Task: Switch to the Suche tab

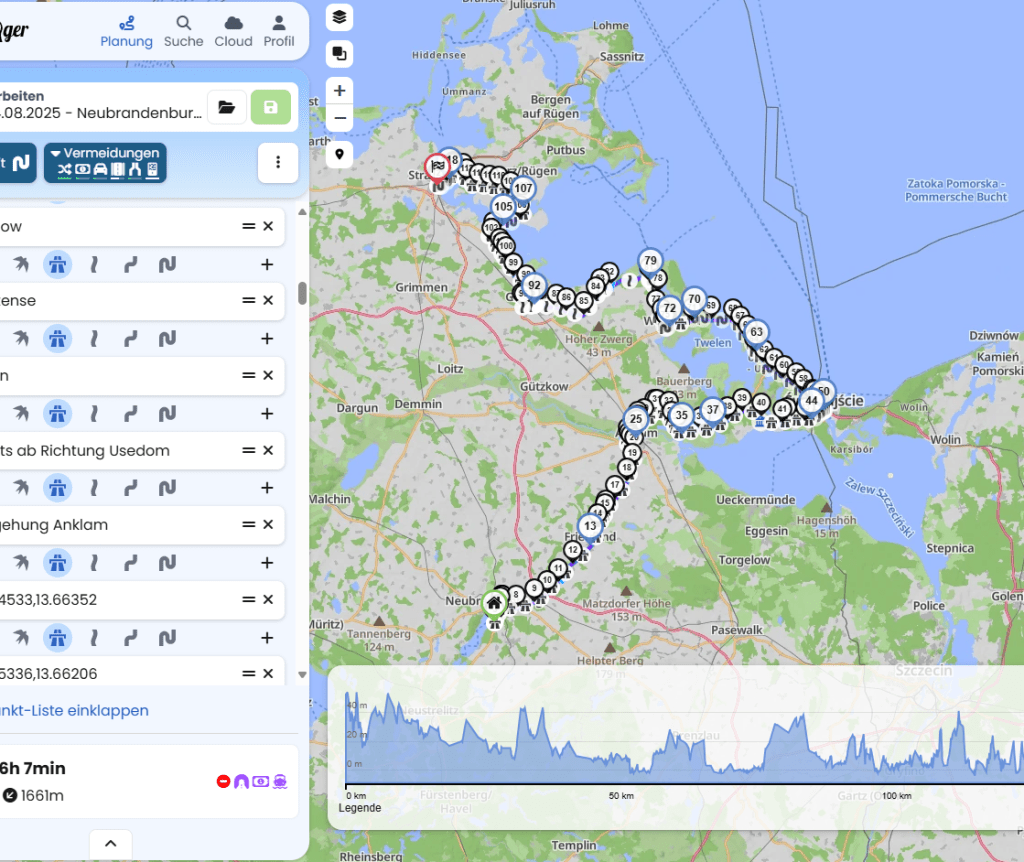Action: [183, 31]
